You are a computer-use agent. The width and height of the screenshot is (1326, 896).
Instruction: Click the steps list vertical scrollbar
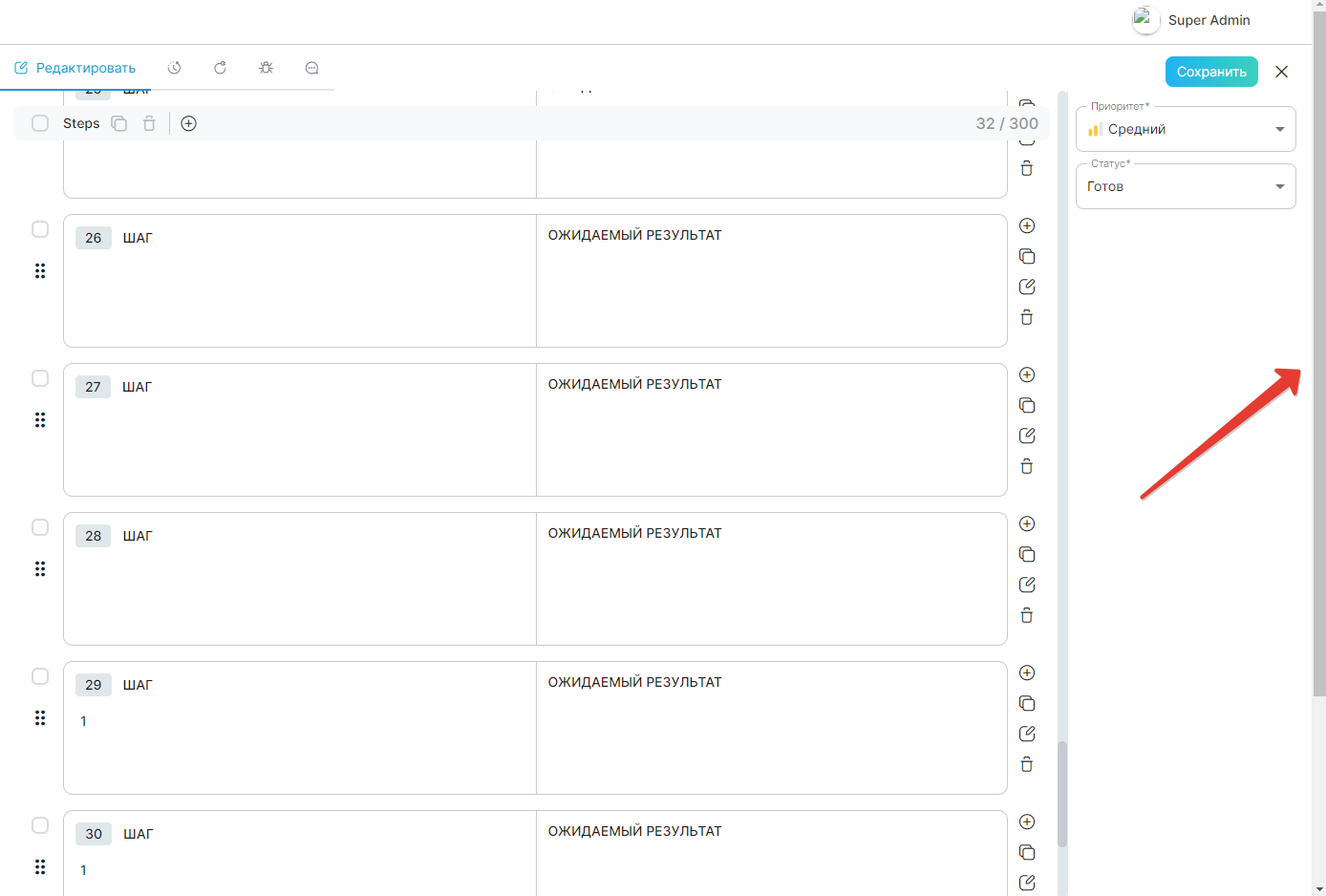point(1062,793)
